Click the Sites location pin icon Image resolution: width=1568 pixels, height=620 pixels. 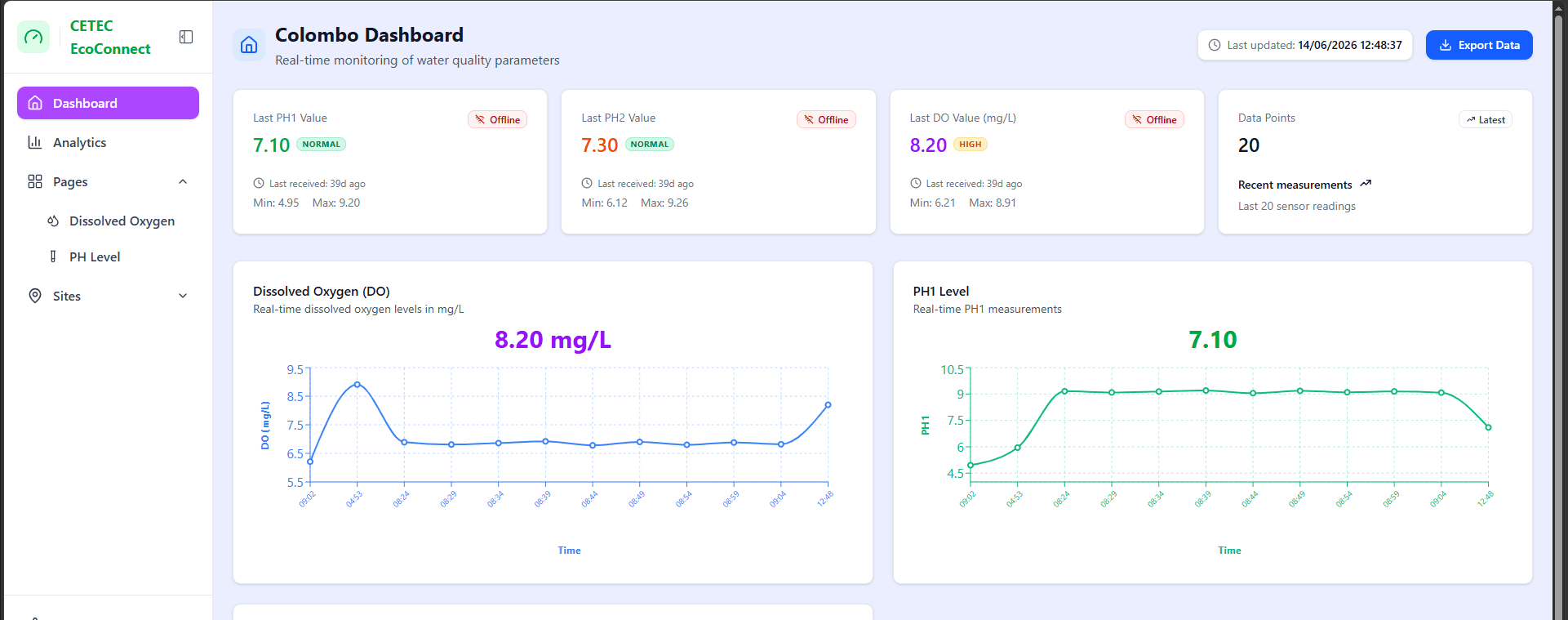pos(35,296)
